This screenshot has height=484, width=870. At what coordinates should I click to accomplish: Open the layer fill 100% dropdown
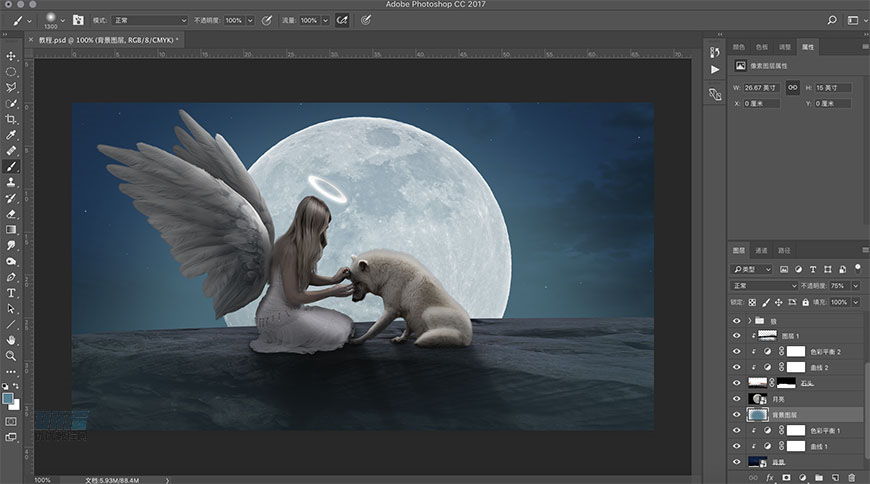(x=855, y=302)
